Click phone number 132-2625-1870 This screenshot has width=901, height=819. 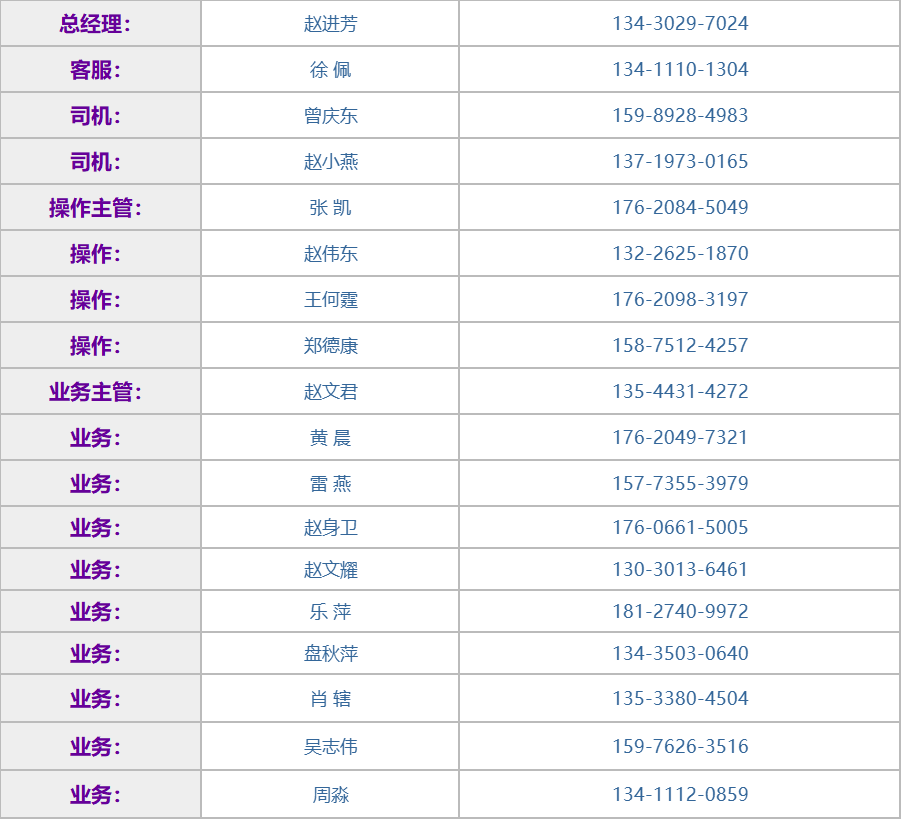[x=680, y=253]
